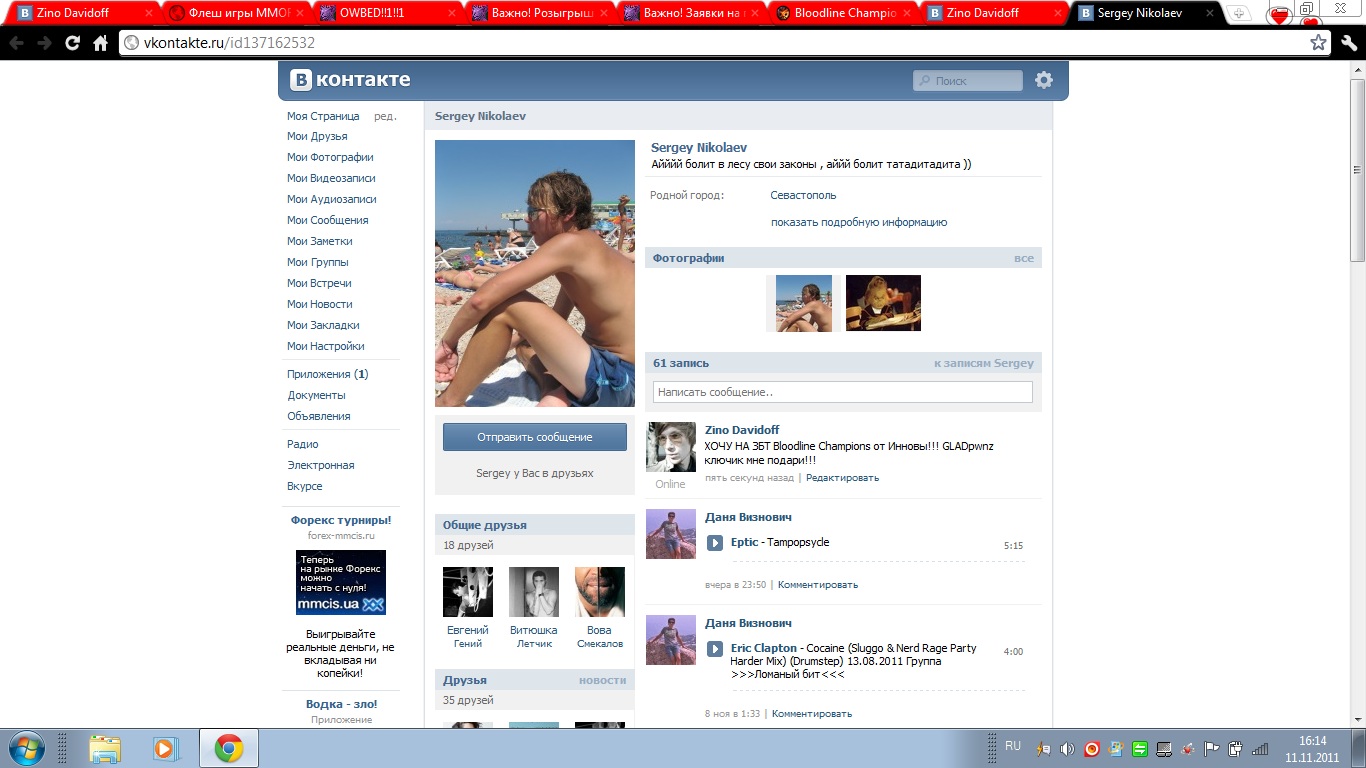The height and width of the screenshot is (768, 1366).
Task: Play the Eric Clapton - Cocaine audio track
Action: coord(715,649)
